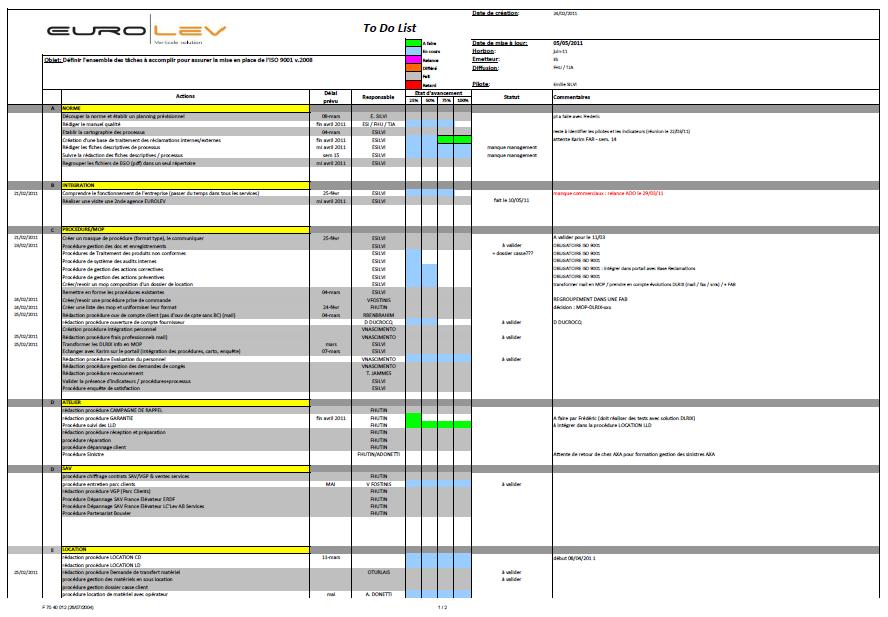The image size is (888, 617).
Task: Click the "Objet" description line about ISO 9001
Action: (178, 59)
